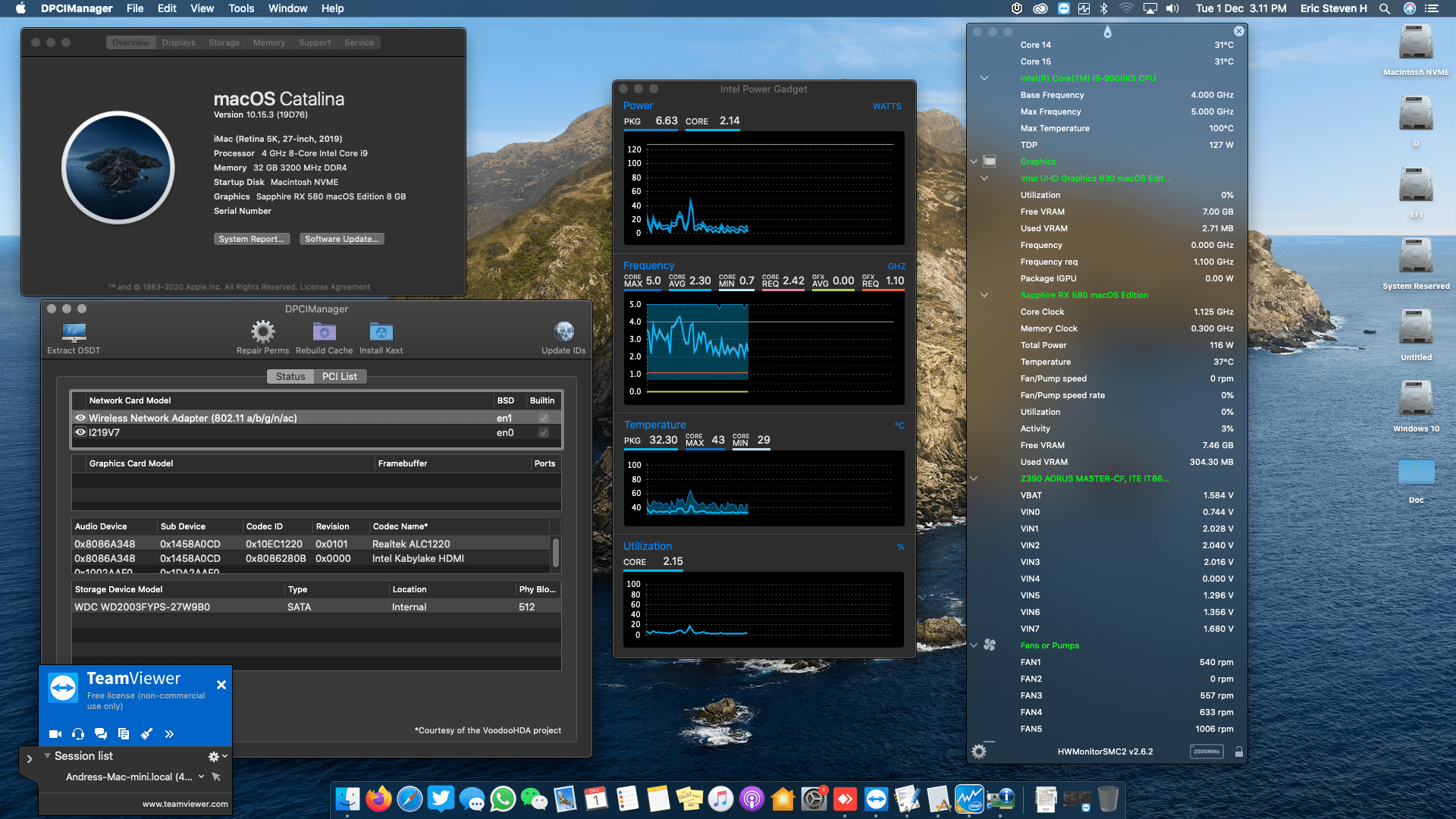Open Firefox from the Dock
The height and width of the screenshot is (819, 1456).
(378, 799)
